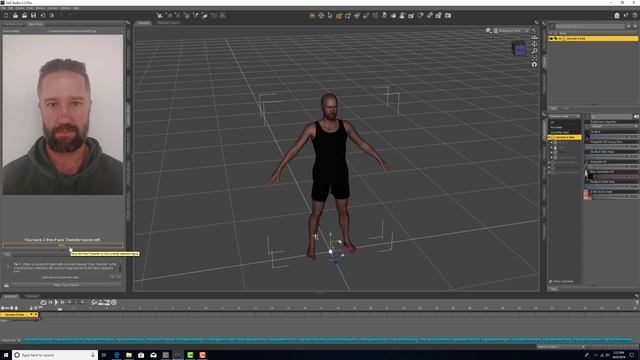Click the viewport reset view icon
This screenshot has height=360, width=640.
(x=534, y=64)
